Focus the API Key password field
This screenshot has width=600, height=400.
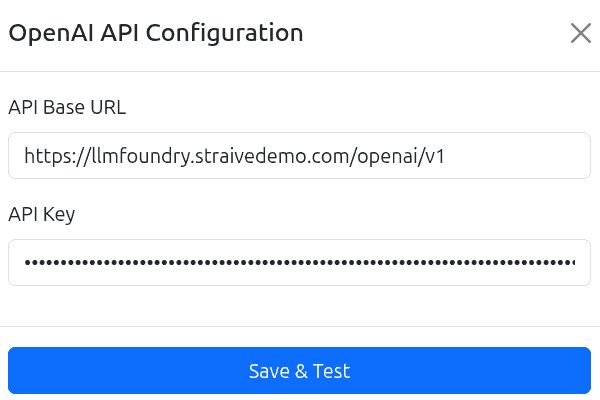299,263
